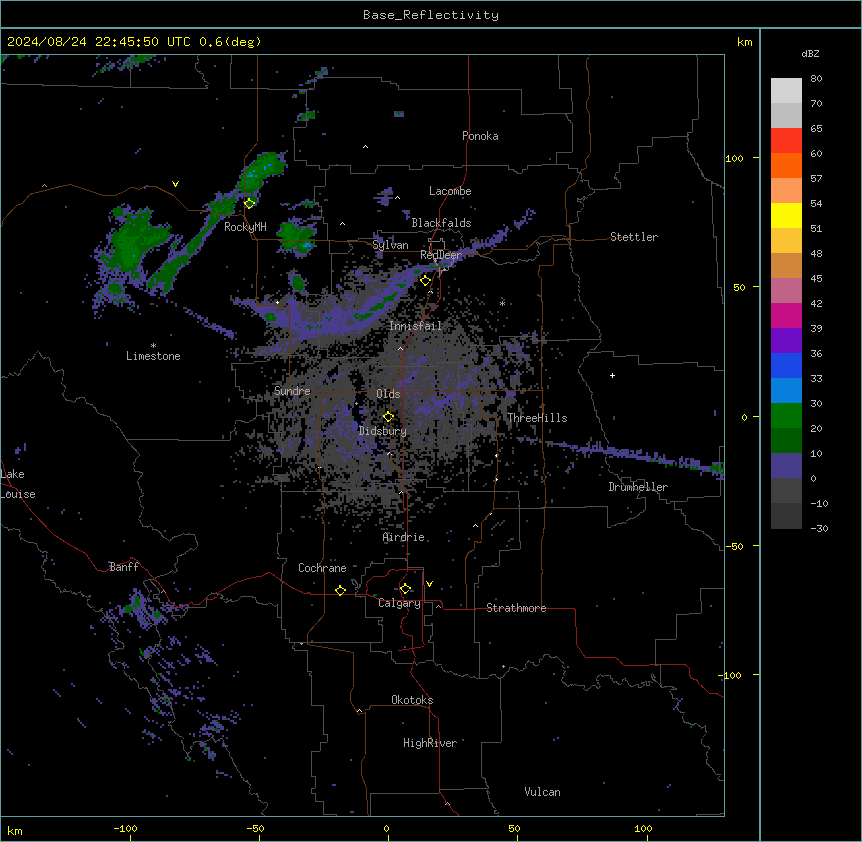This screenshot has height=842, width=862.
Task: Select the orange 57-60 dBZ legend swatch
Action: (x=786, y=165)
